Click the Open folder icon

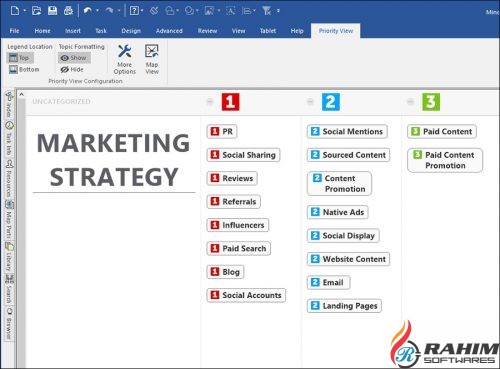36,11
